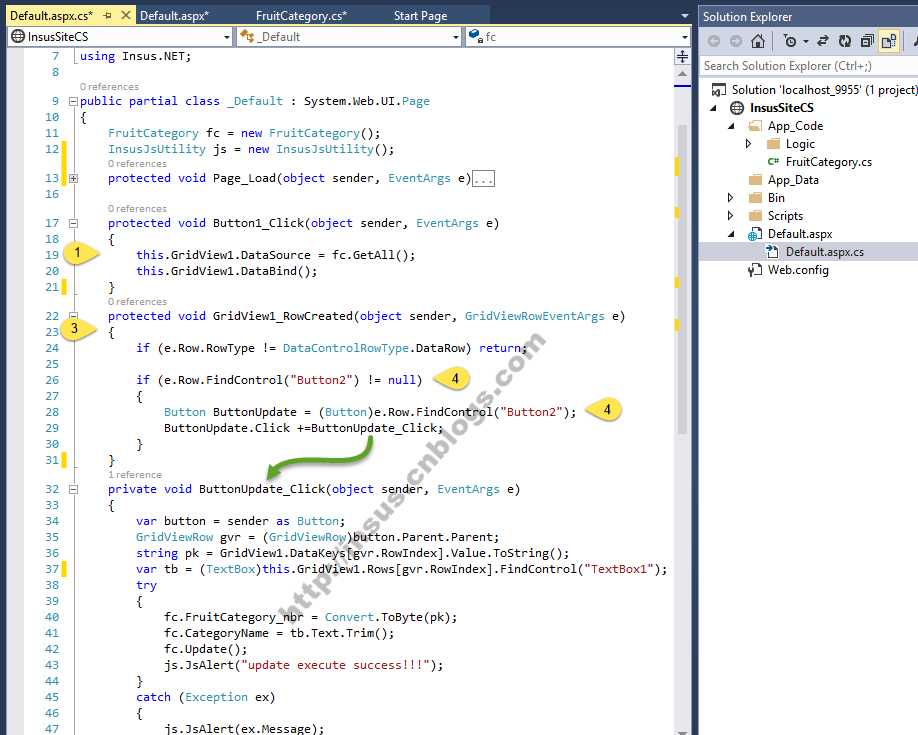Select the Default.aspx.cs tree item
918x735 pixels.
point(824,252)
